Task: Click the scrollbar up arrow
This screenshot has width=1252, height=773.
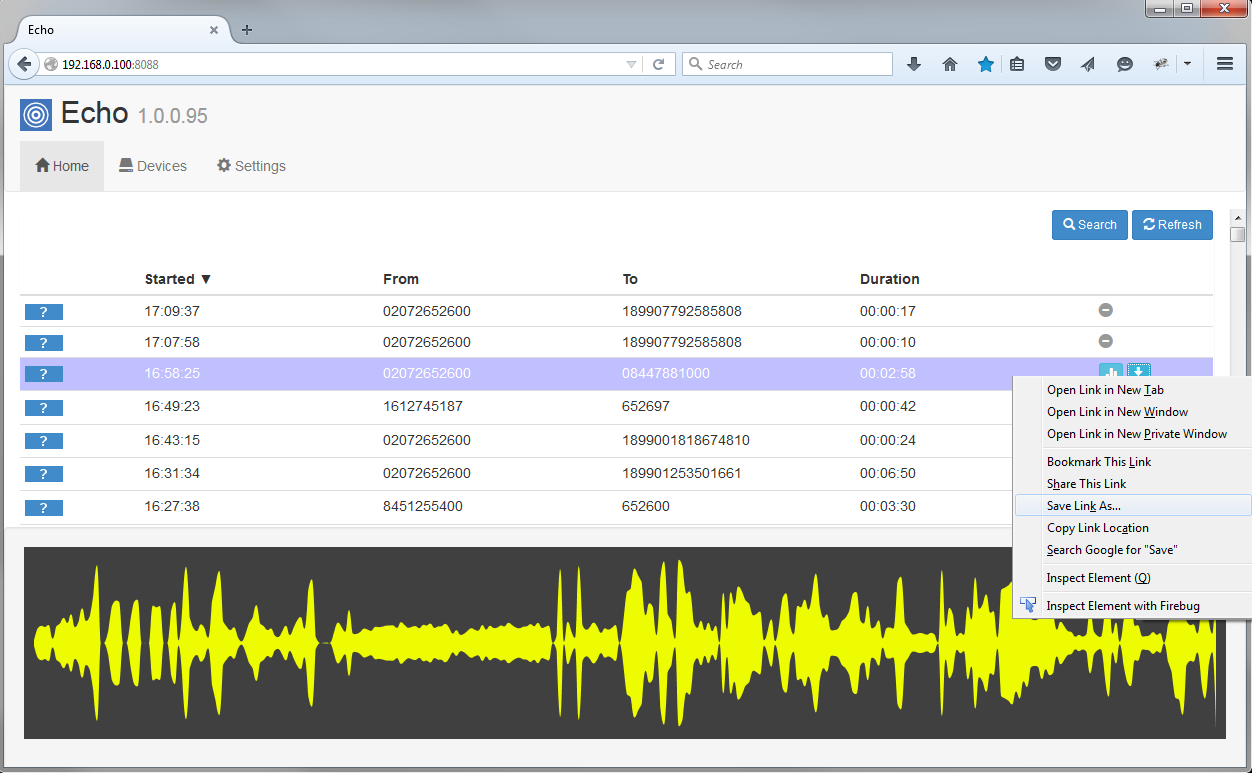Action: [1238, 217]
